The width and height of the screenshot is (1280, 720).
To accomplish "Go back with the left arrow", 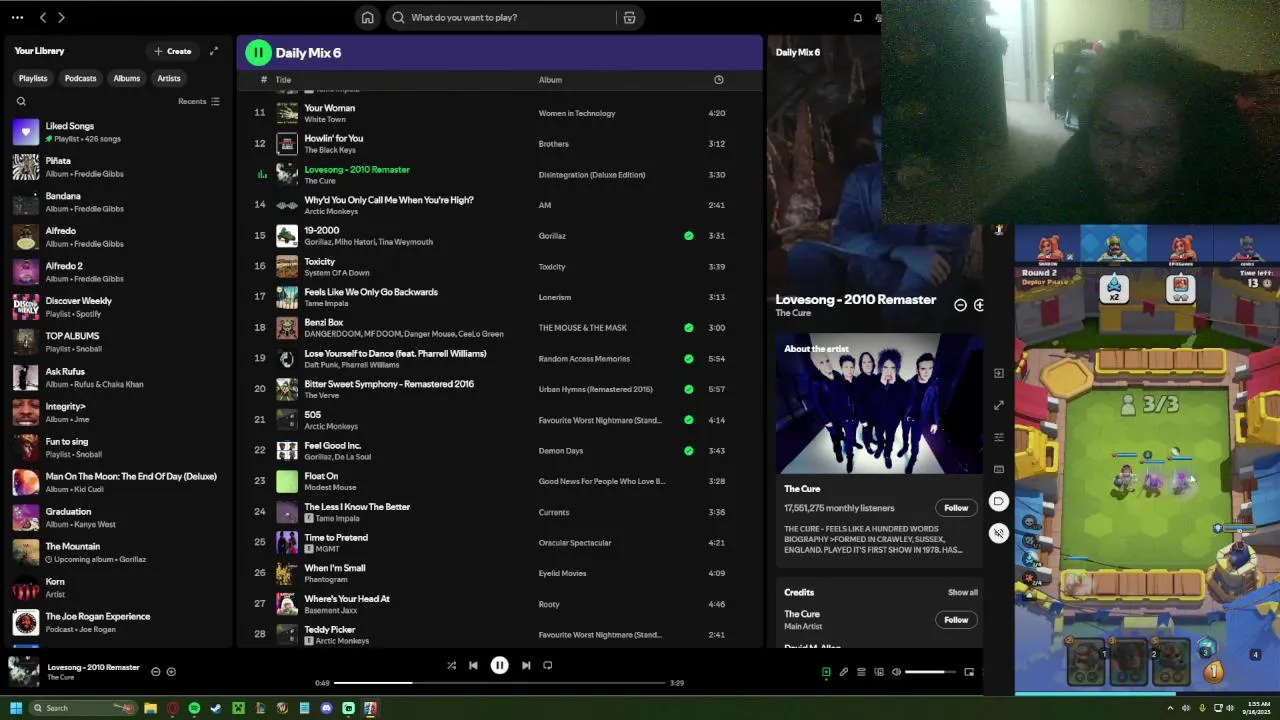I will pyautogui.click(x=43, y=17).
